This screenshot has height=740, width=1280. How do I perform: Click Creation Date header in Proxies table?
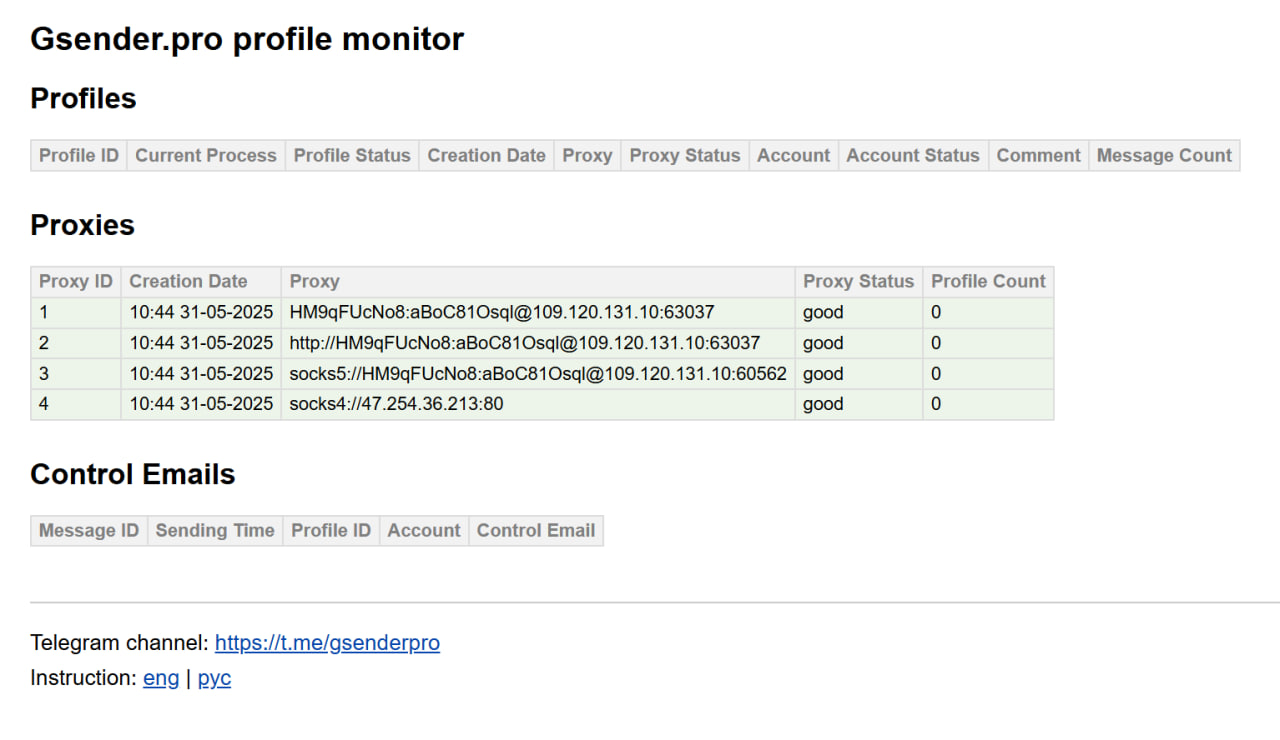coord(201,281)
